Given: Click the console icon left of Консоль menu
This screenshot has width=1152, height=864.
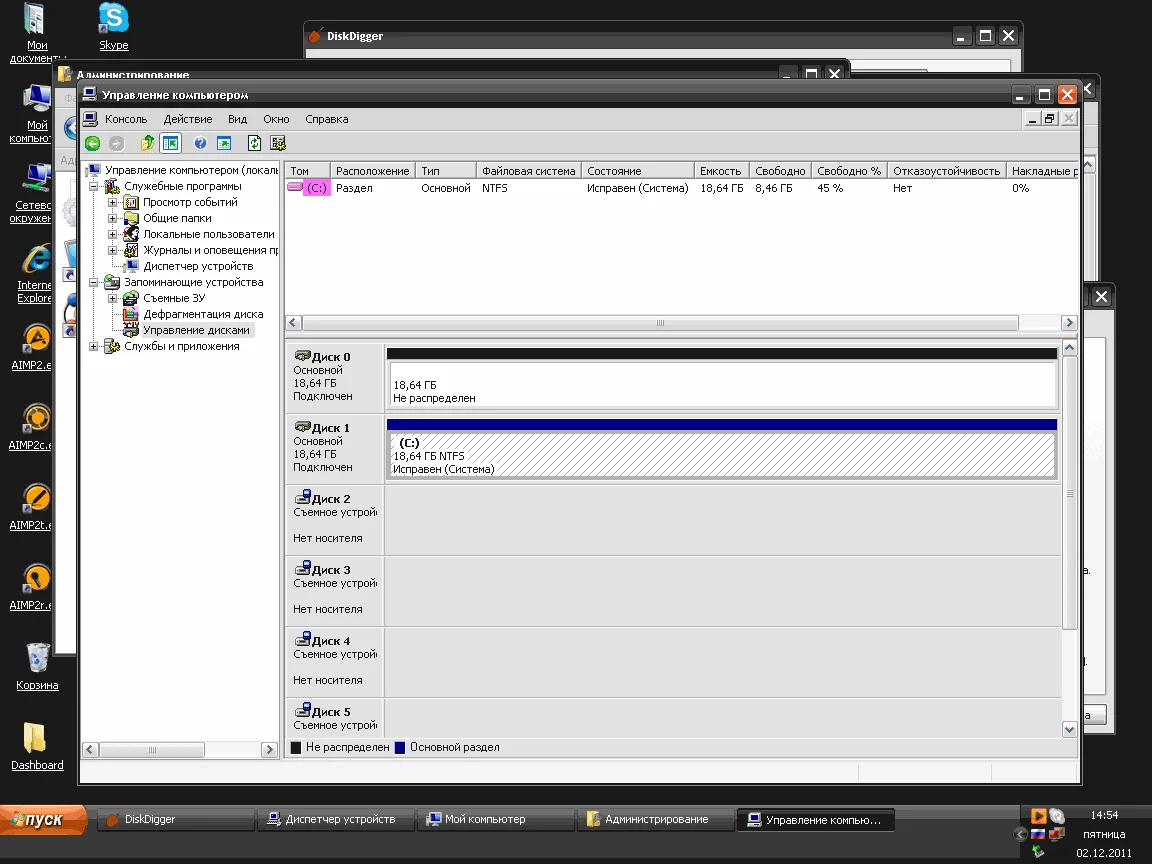Looking at the screenshot, I should (90, 119).
